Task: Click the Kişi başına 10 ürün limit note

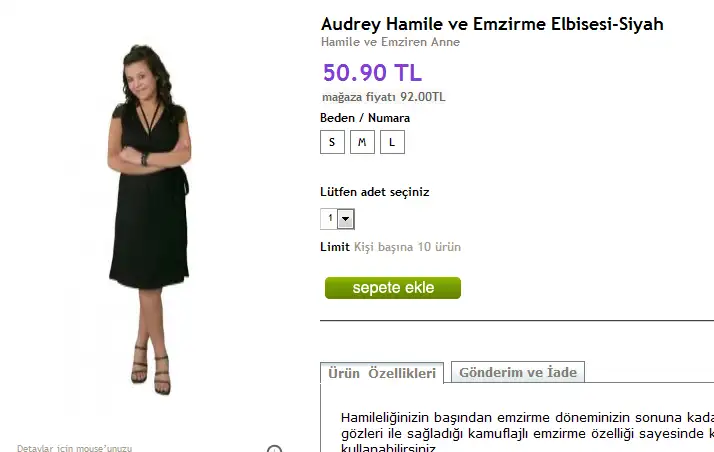Action: pyautogui.click(x=408, y=247)
